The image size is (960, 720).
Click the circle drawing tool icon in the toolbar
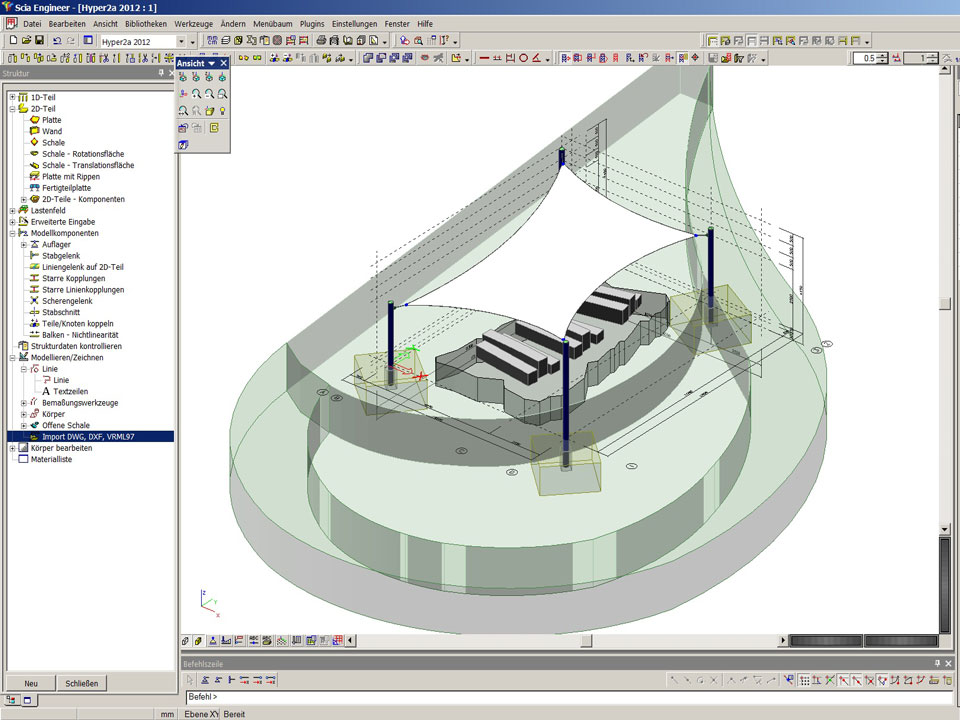click(523, 59)
